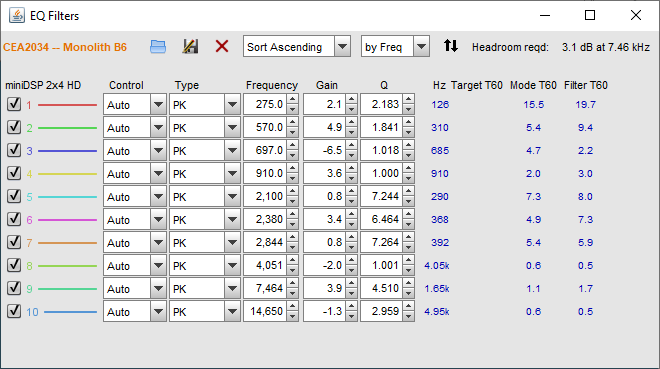The height and width of the screenshot is (369, 660).
Task: Open the by Freq dropdown
Action: click(x=395, y=46)
